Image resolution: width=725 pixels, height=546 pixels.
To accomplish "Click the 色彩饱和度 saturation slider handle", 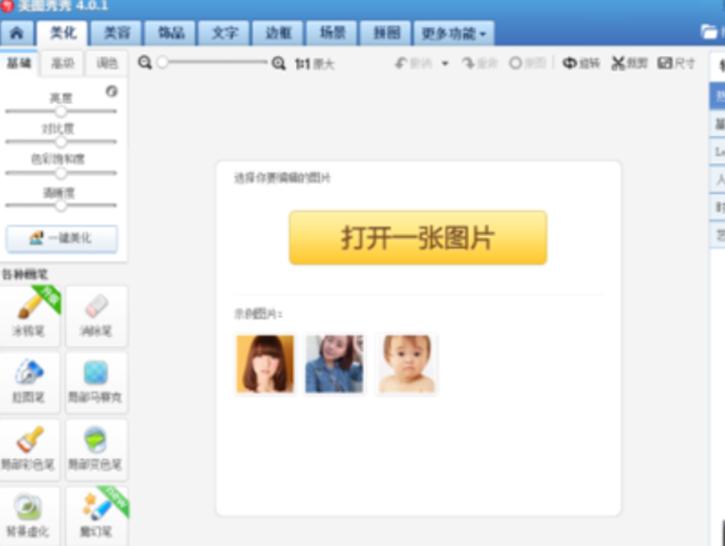I will (61, 173).
